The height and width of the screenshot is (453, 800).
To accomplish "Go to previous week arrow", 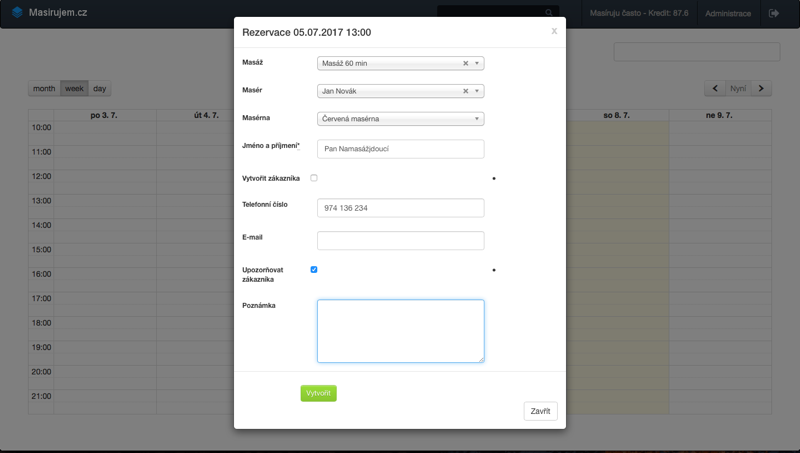I will point(714,89).
